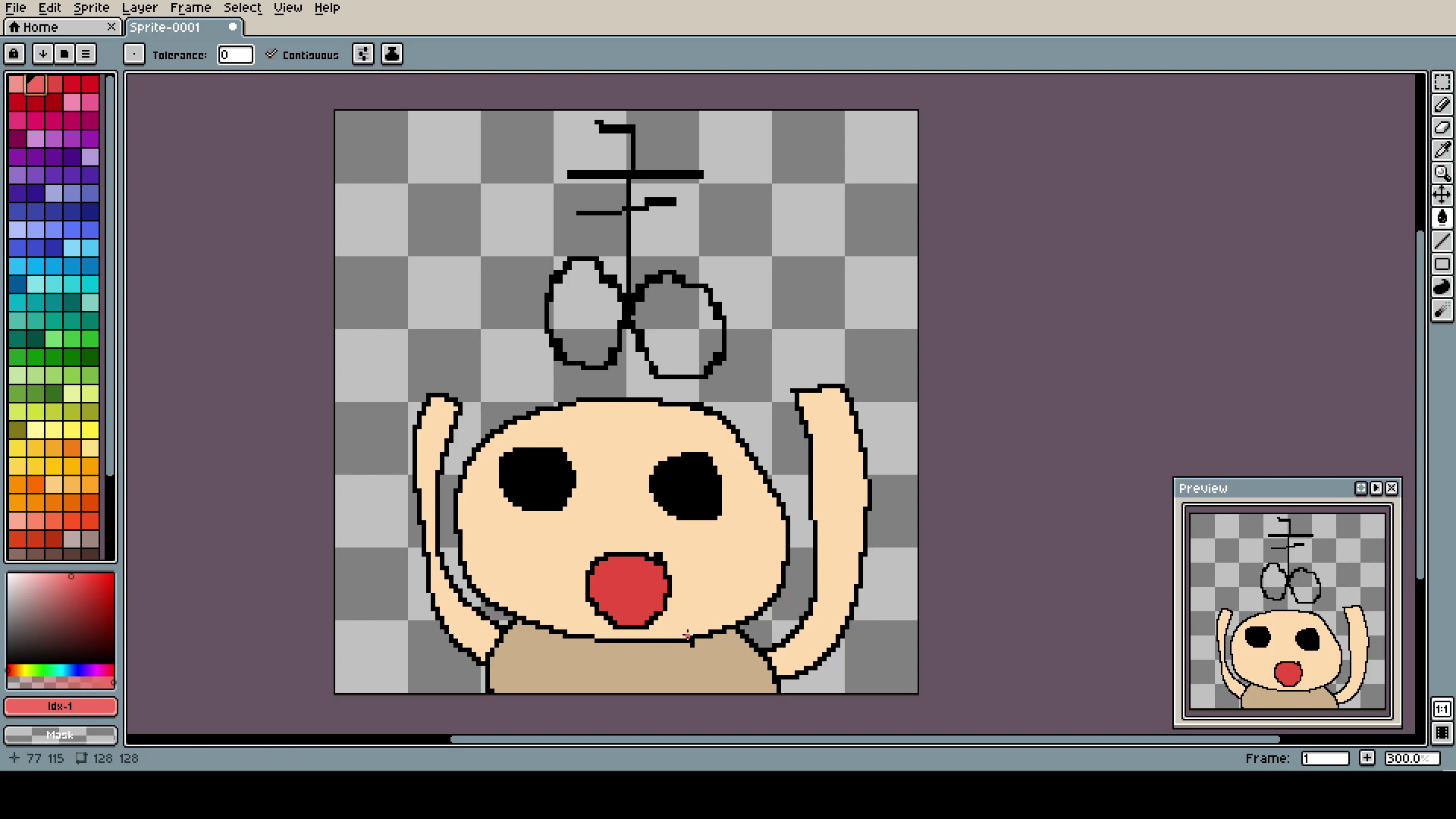Play animation in the Preview window
This screenshot has width=1456, height=819.
click(x=1376, y=488)
